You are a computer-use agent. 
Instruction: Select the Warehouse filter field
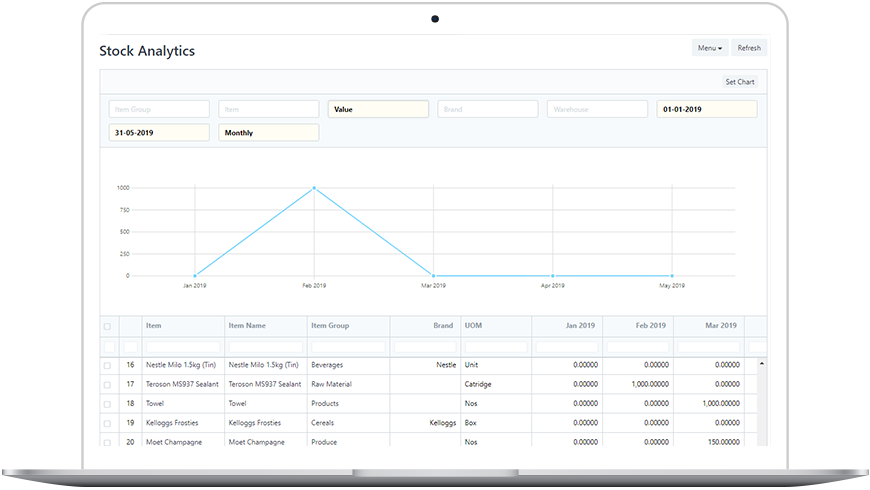597,109
